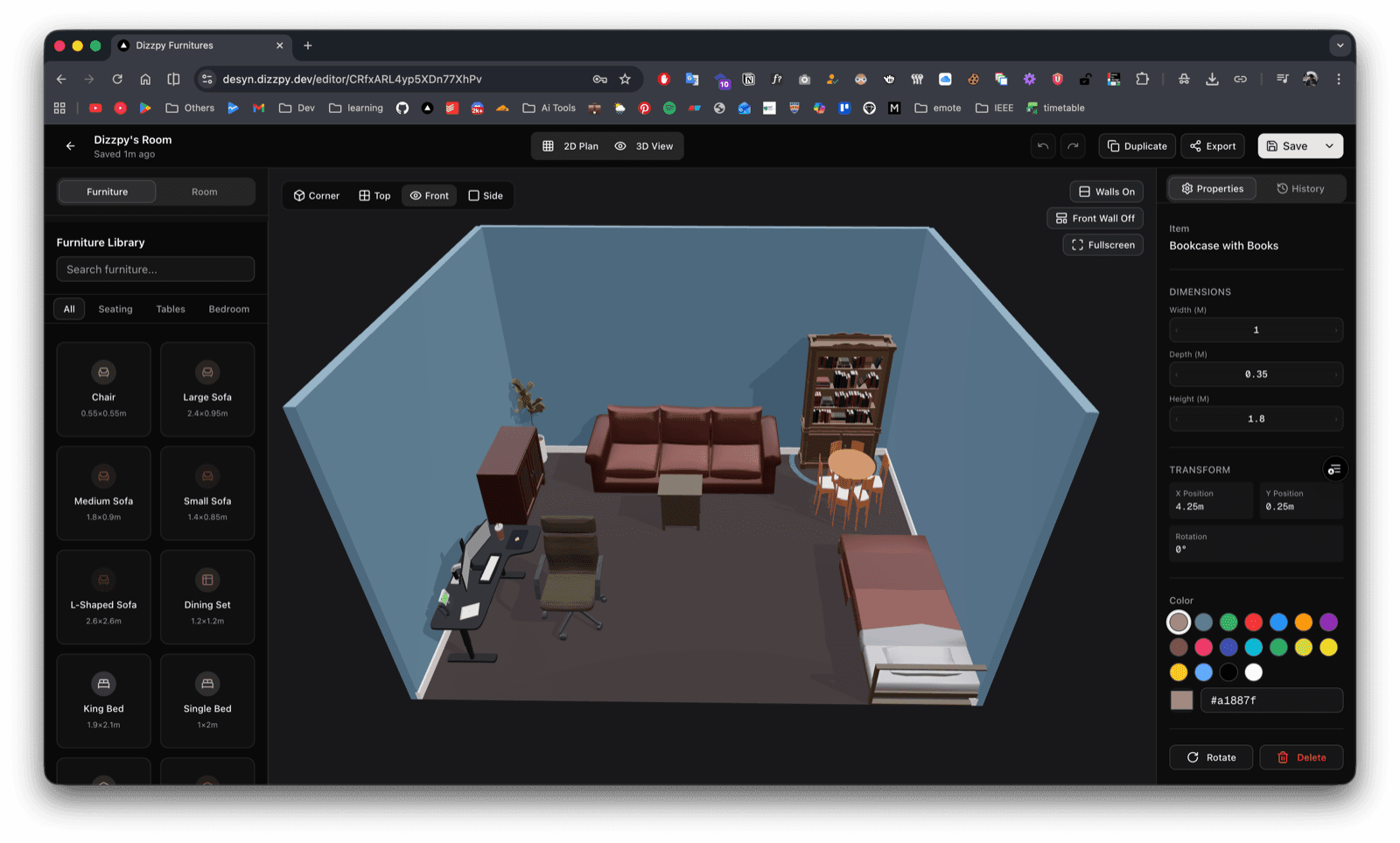
Task: Click the Export button
Action: 1213,146
